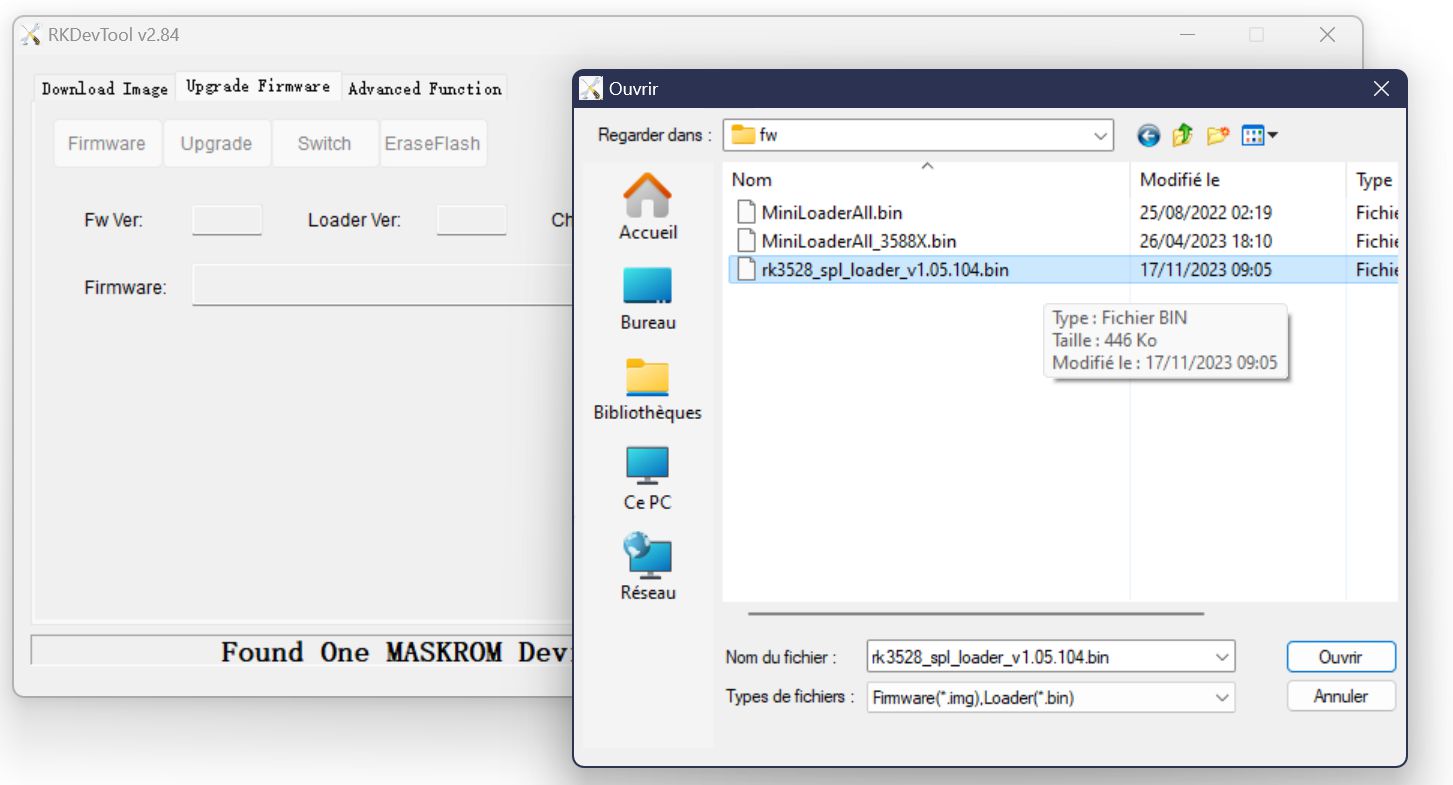
Task: Click the Annuler button
Action: click(x=1341, y=697)
